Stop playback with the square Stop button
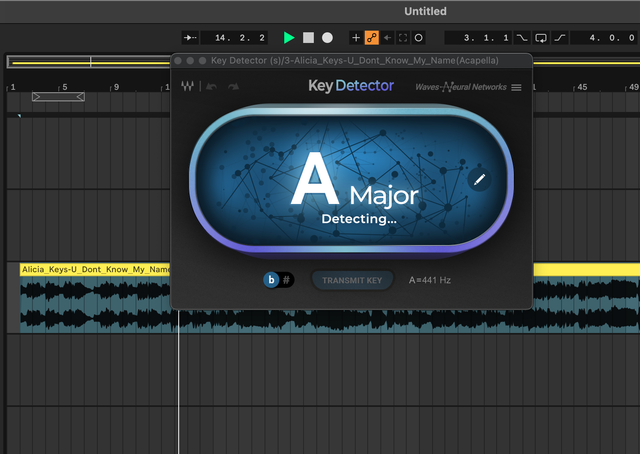This screenshot has width=640, height=454. [309, 38]
